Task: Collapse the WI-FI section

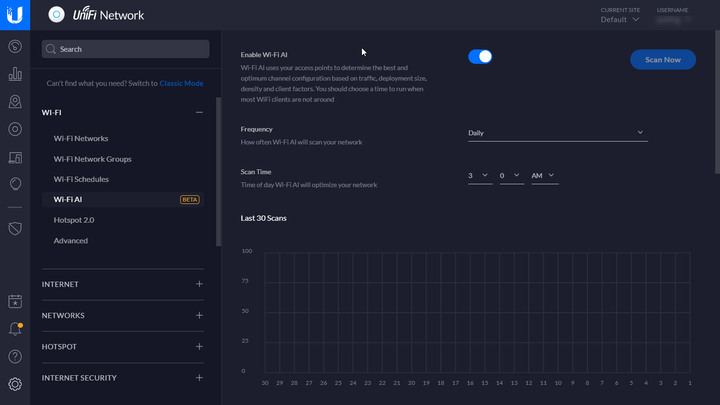Action: click(199, 112)
